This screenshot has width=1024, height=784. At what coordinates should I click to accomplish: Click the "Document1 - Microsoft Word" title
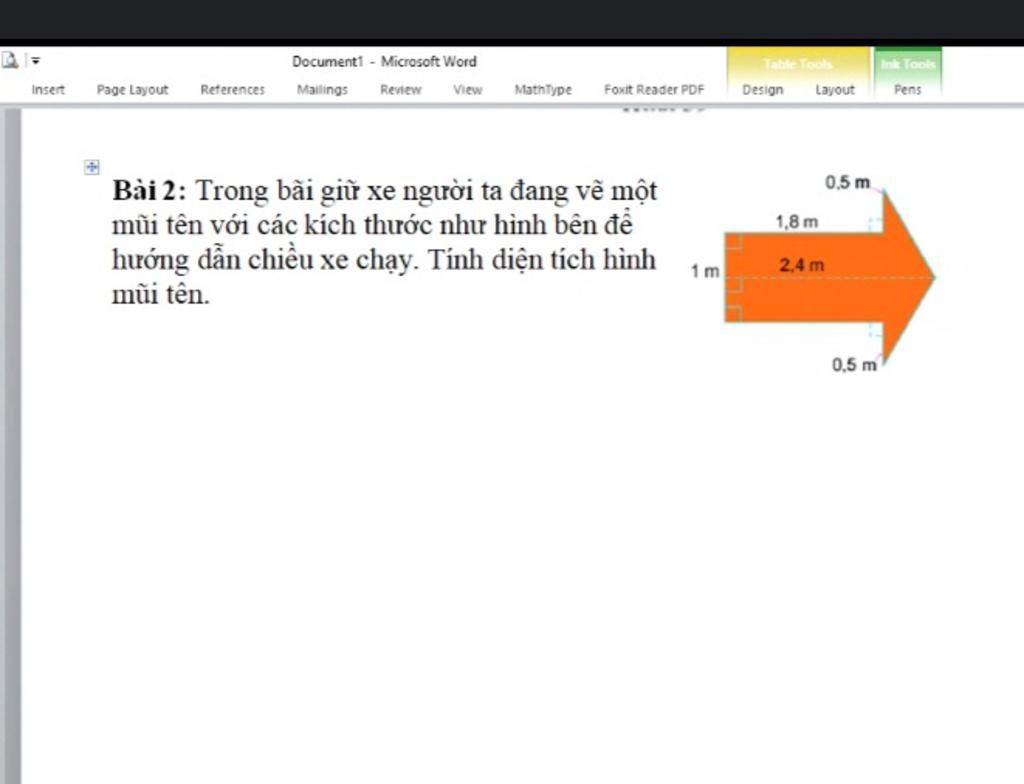[x=384, y=61]
